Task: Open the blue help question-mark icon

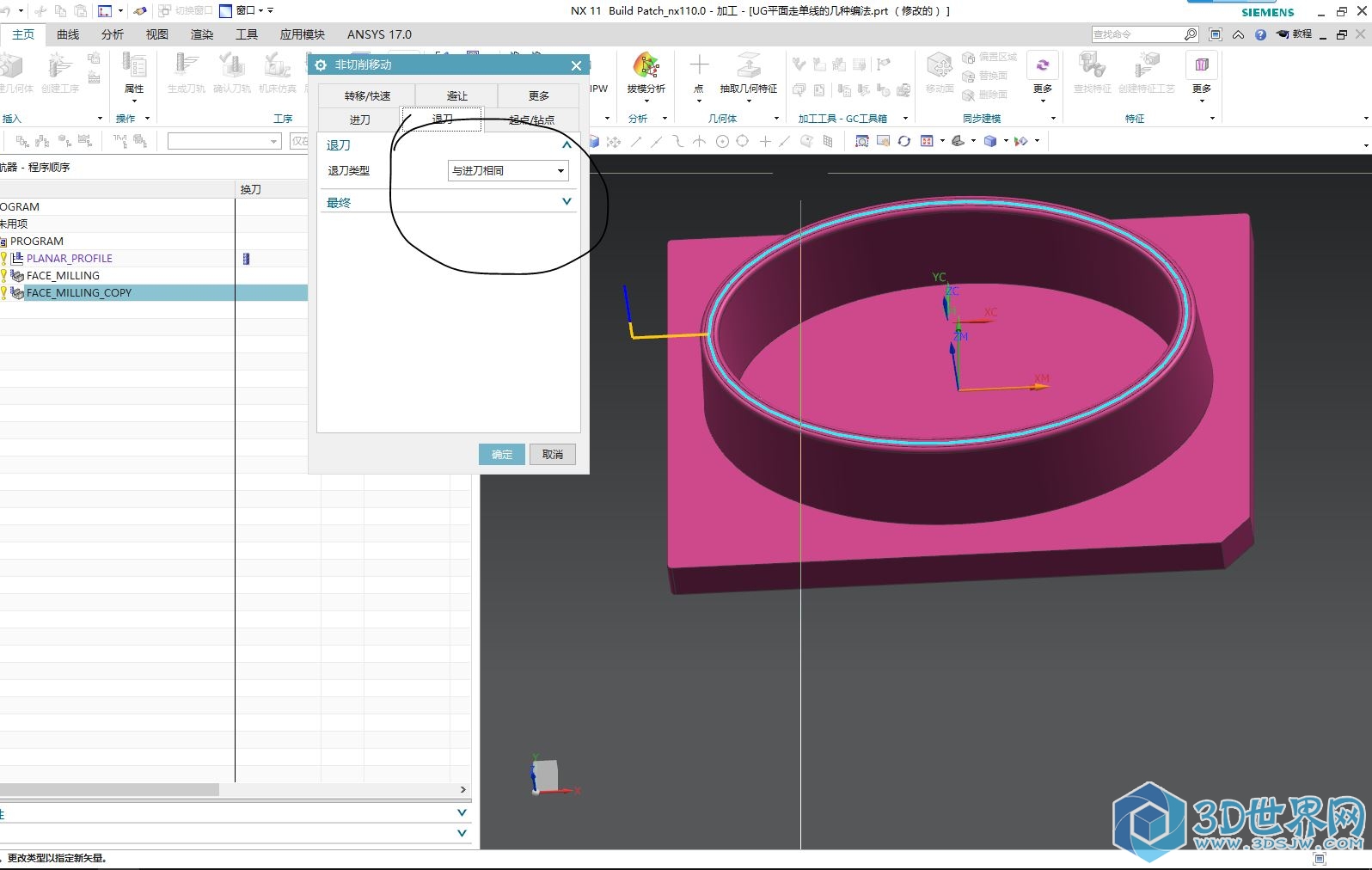Action: [1260, 34]
